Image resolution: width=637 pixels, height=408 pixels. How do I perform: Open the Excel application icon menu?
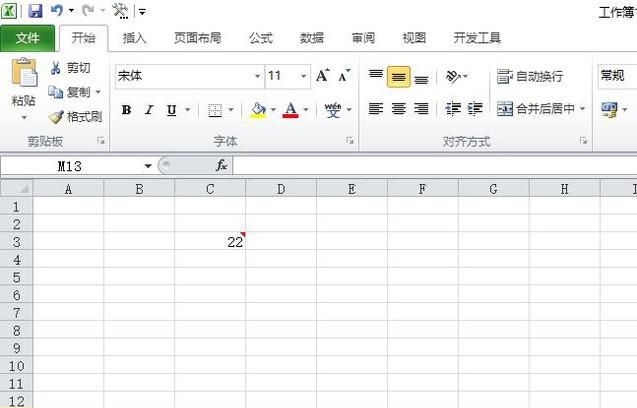9,11
